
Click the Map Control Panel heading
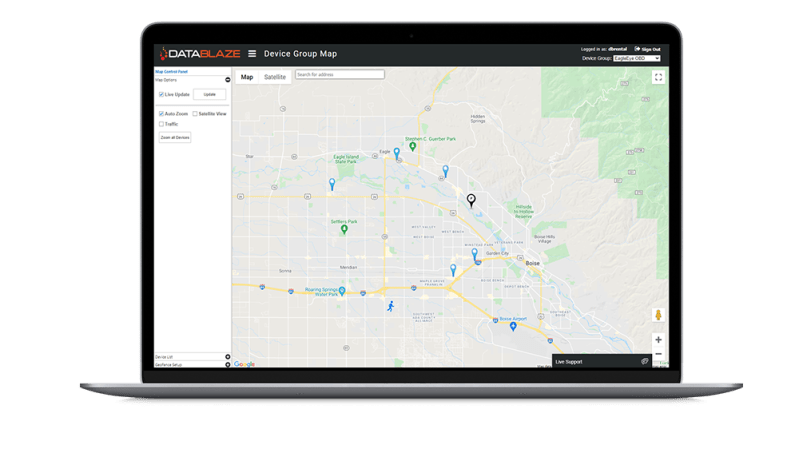tap(172, 72)
